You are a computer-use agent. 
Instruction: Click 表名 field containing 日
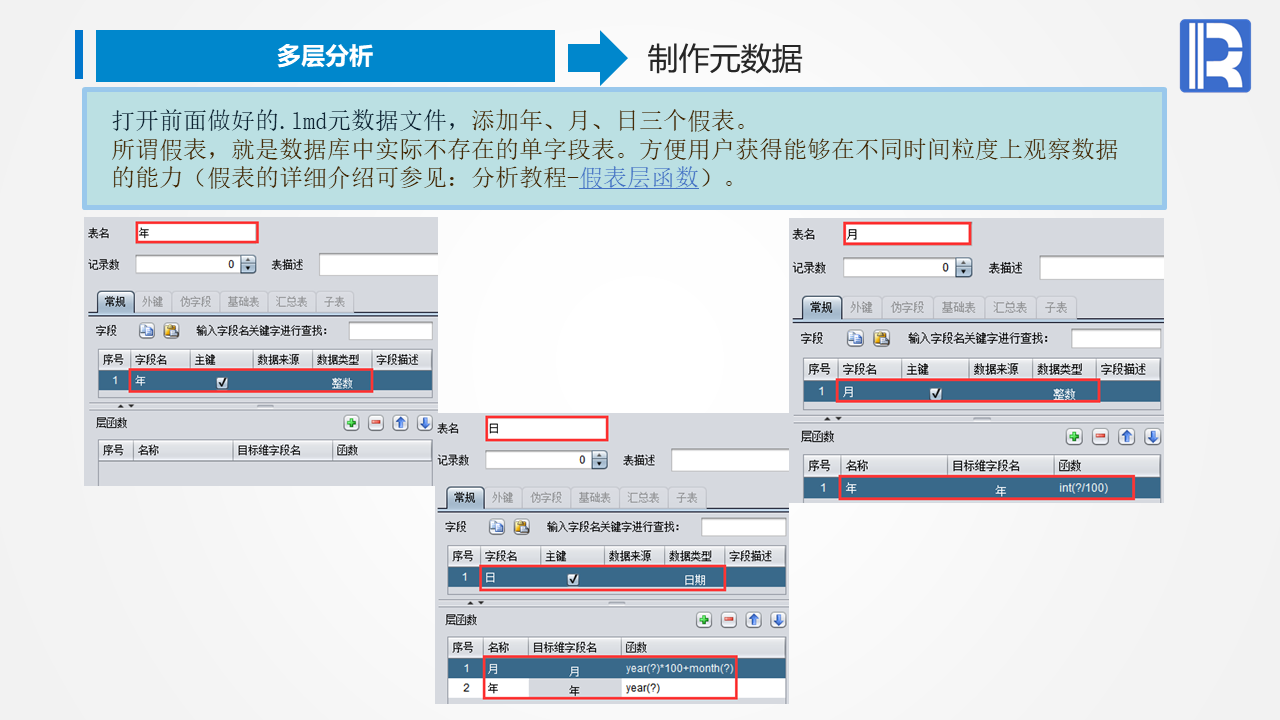(x=547, y=428)
